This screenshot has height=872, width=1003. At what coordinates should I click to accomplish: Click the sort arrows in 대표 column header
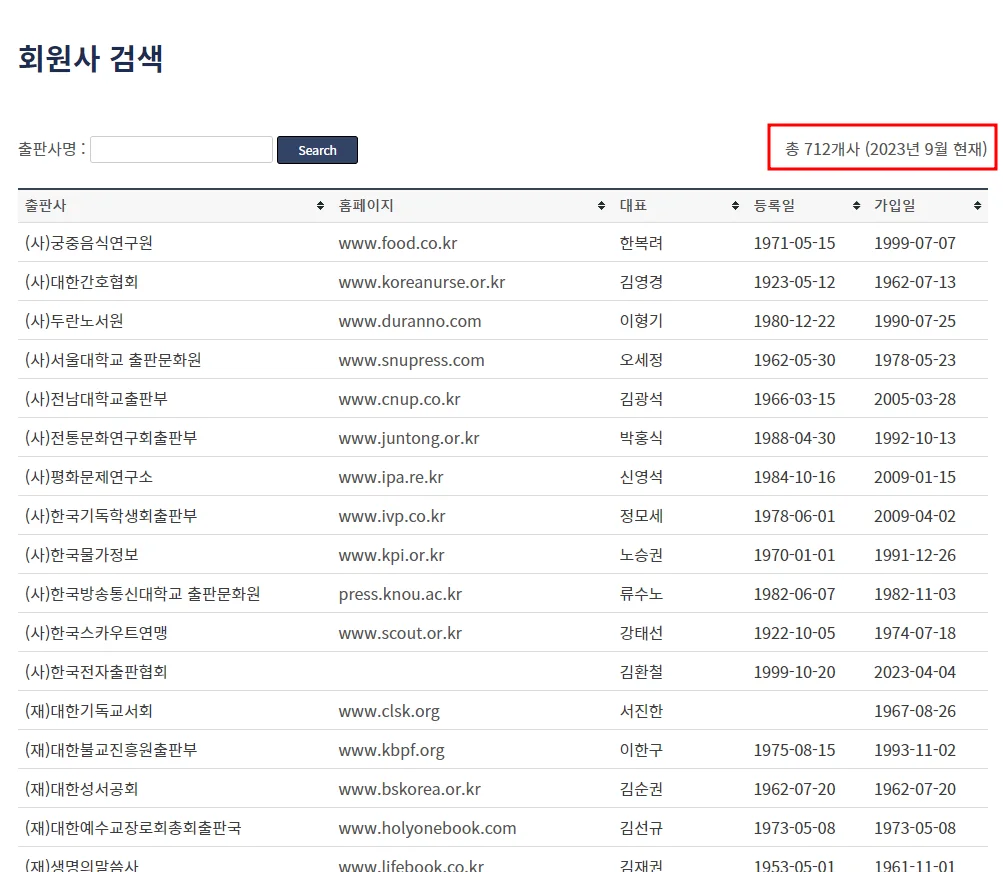pyautogui.click(x=736, y=206)
